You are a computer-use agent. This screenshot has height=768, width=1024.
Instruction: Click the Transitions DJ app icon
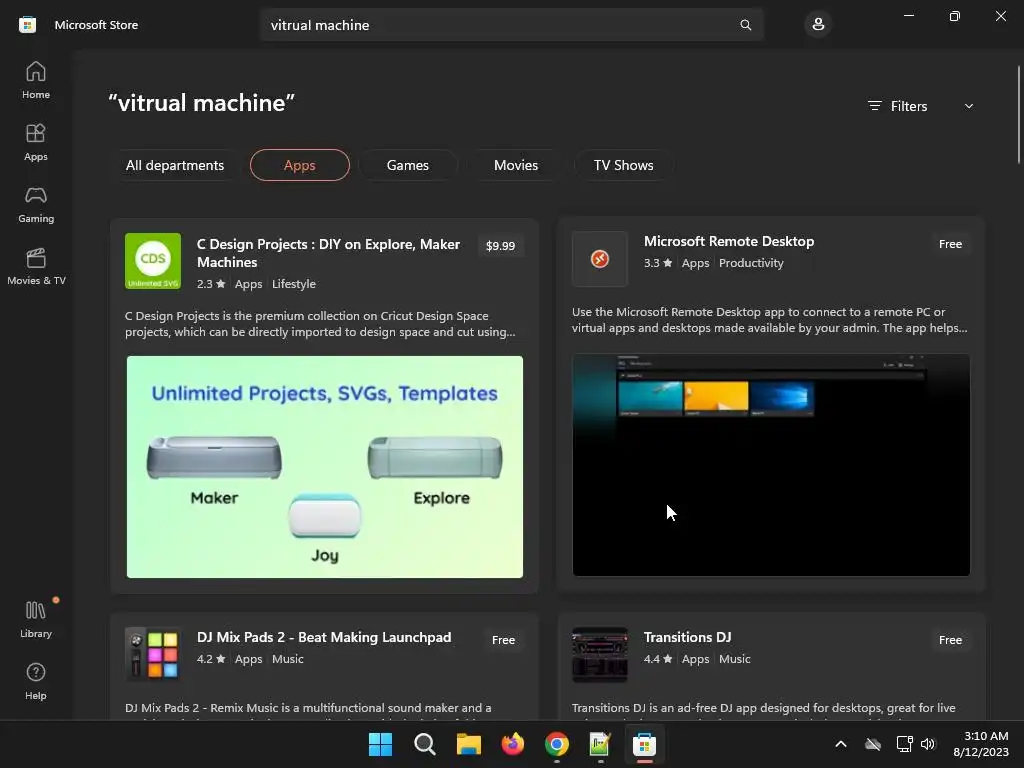pyautogui.click(x=600, y=655)
